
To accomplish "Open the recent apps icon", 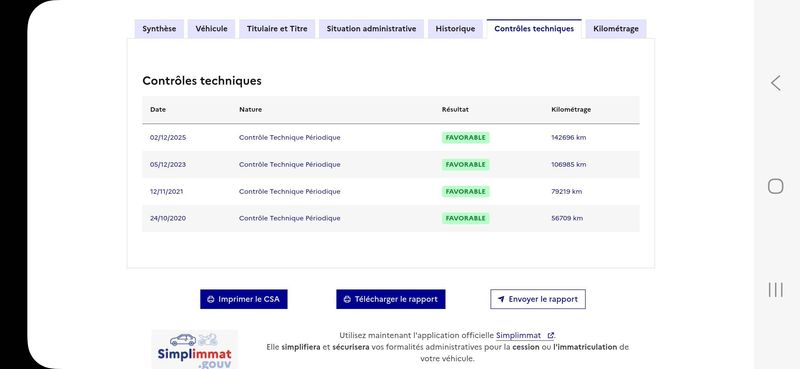I will pyautogui.click(x=776, y=290).
